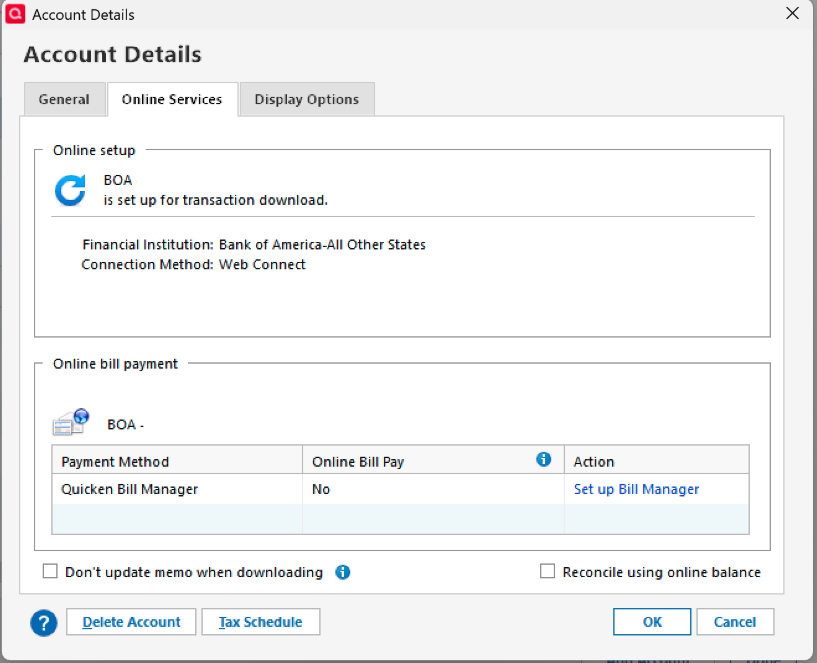Open the Display Options tab
The image size is (817, 663).
(307, 100)
